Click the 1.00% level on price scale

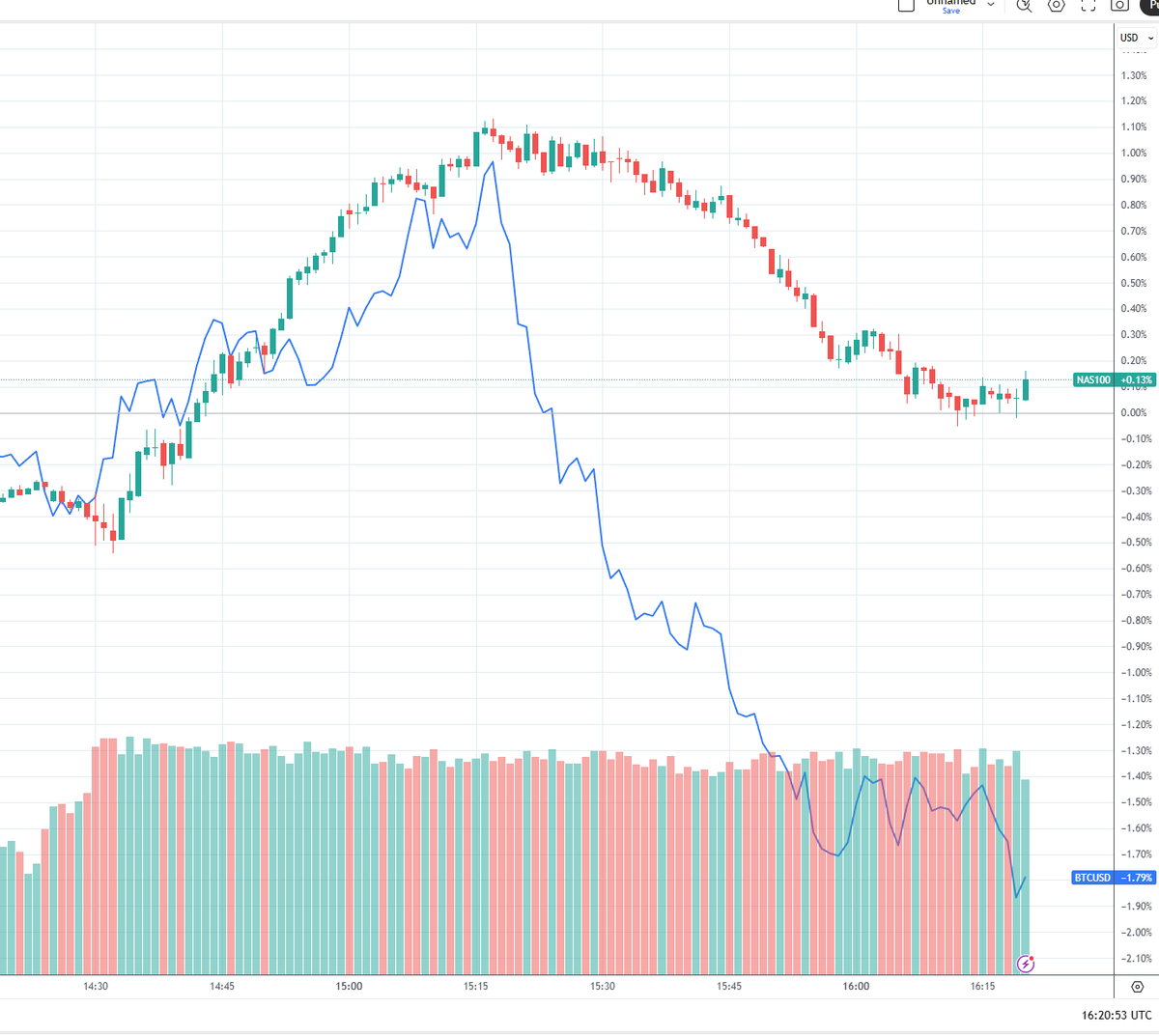point(1134,153)
